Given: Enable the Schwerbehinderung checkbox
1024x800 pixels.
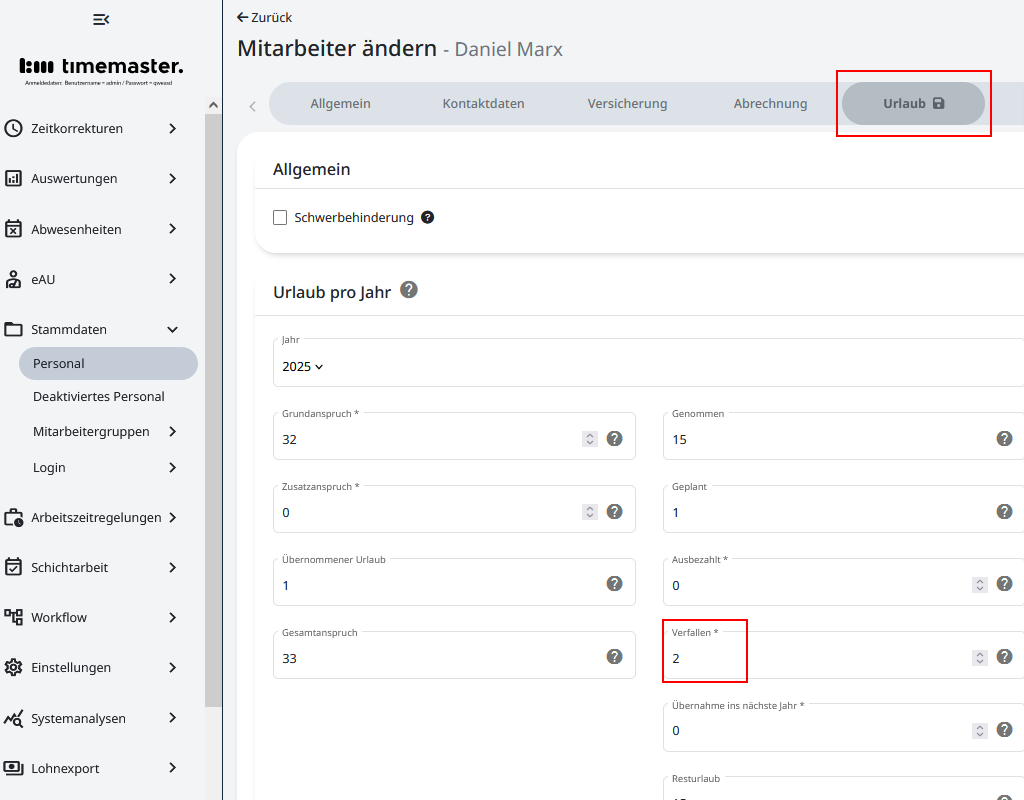Looking at the screenshot, I should point(280,218).
